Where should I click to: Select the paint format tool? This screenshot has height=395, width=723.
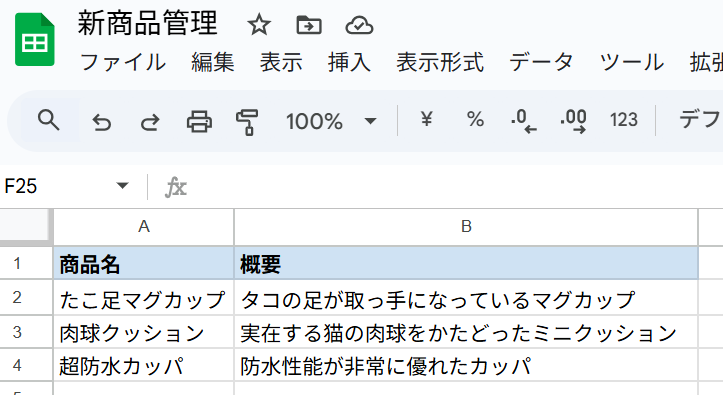click(x=247, y=122)
